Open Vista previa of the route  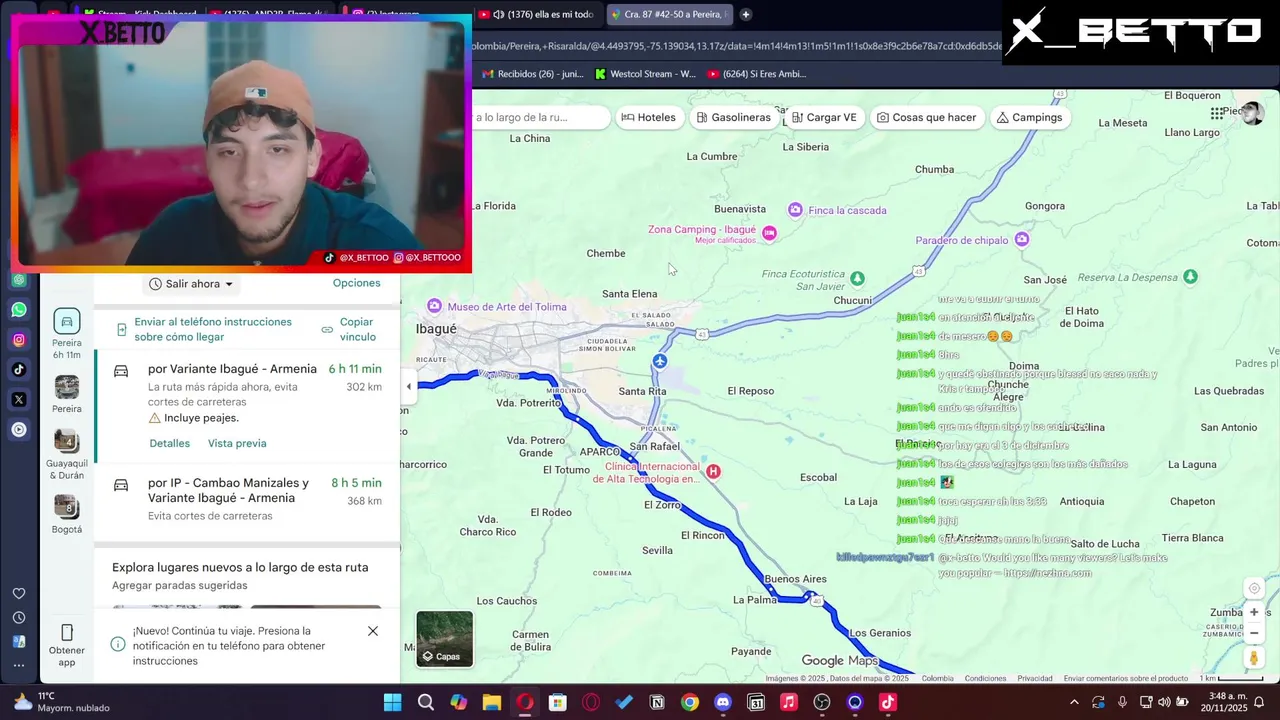[237, 443]
